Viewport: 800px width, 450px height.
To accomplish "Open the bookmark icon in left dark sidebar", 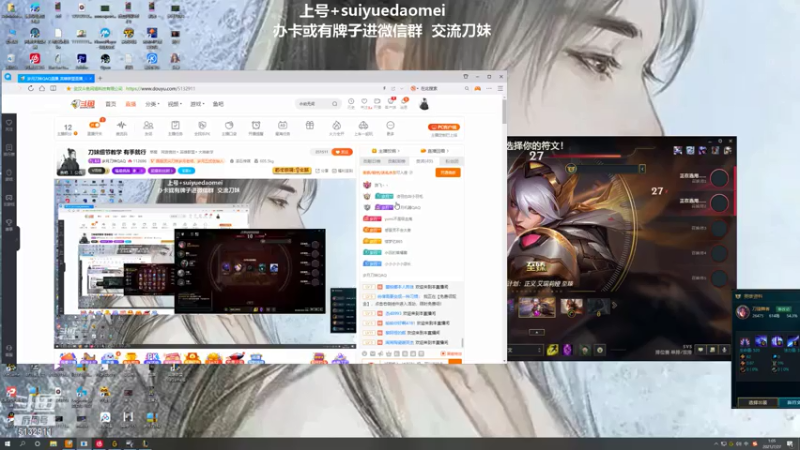I will click(9, 147).
